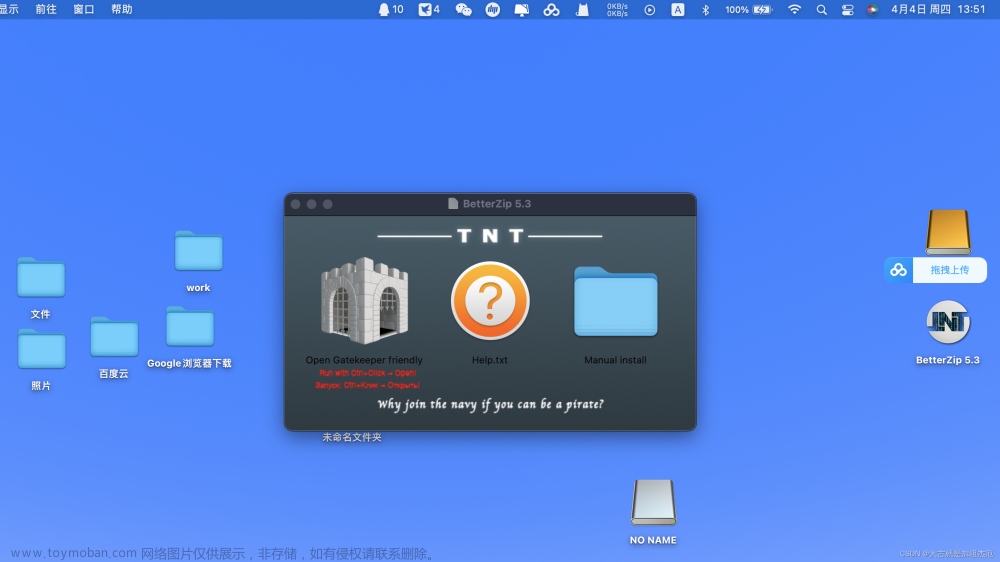The width and height of the screenshot is (1000, 562).
Task: Open the Bluetooth menu bar icon
Action: 705,10
